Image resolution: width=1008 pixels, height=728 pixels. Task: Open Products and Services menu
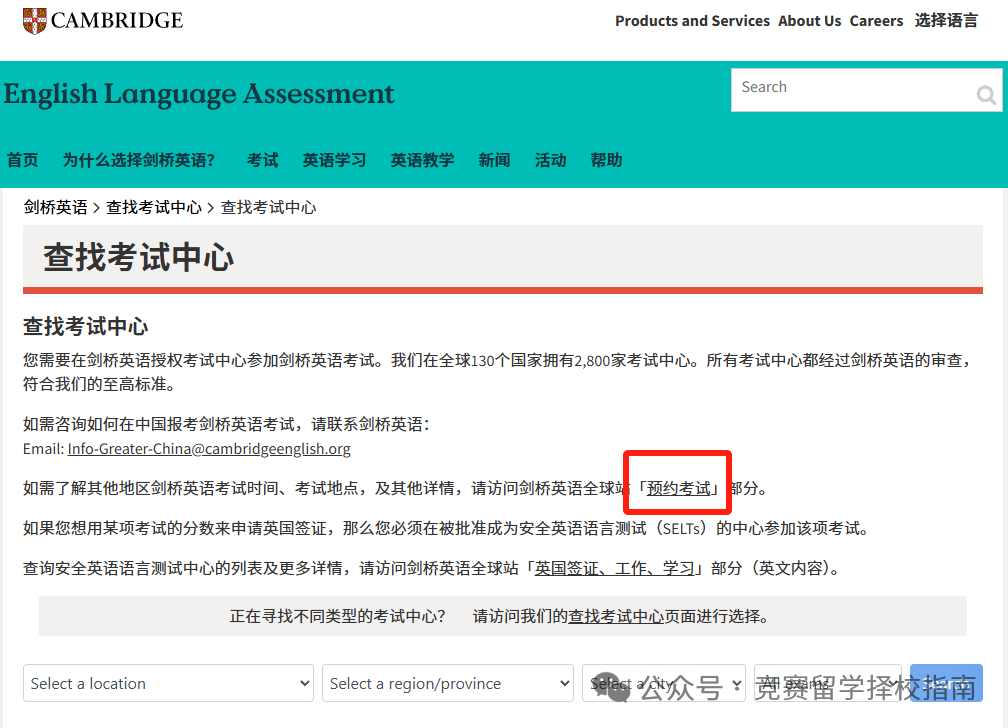tap(692, 21)
